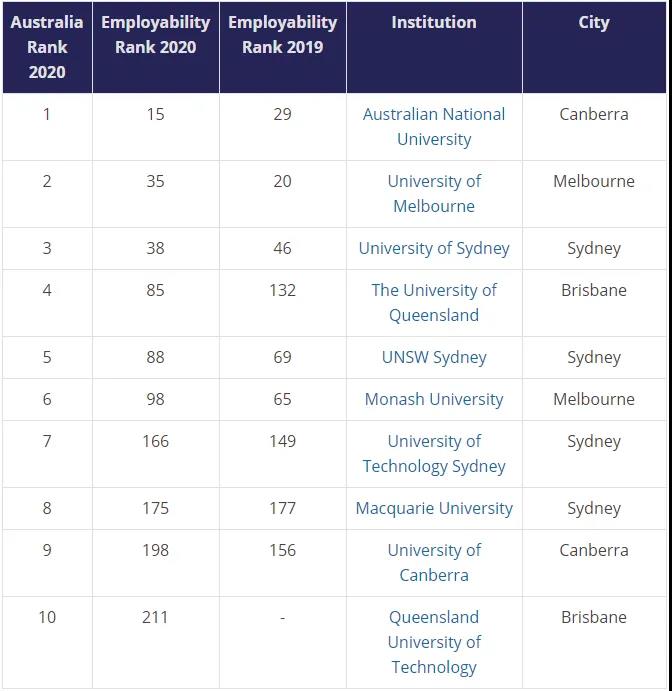The image size is (672, 691).
Task: Open the Australian National University link
Action: click(434, 126)
